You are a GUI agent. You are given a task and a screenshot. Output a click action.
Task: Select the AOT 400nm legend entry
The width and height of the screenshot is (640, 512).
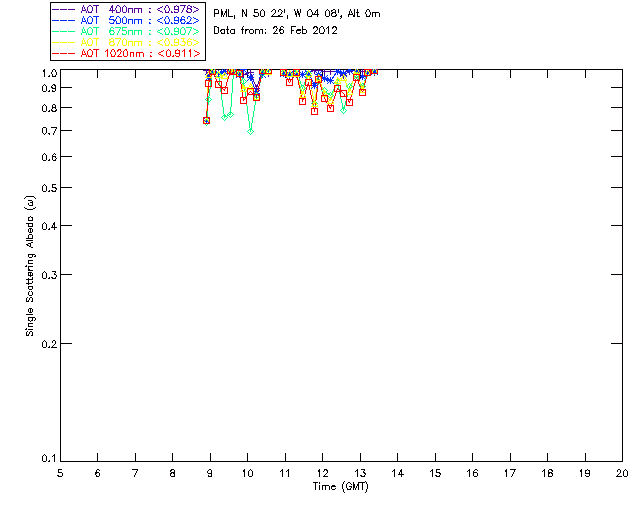[126, 9]
